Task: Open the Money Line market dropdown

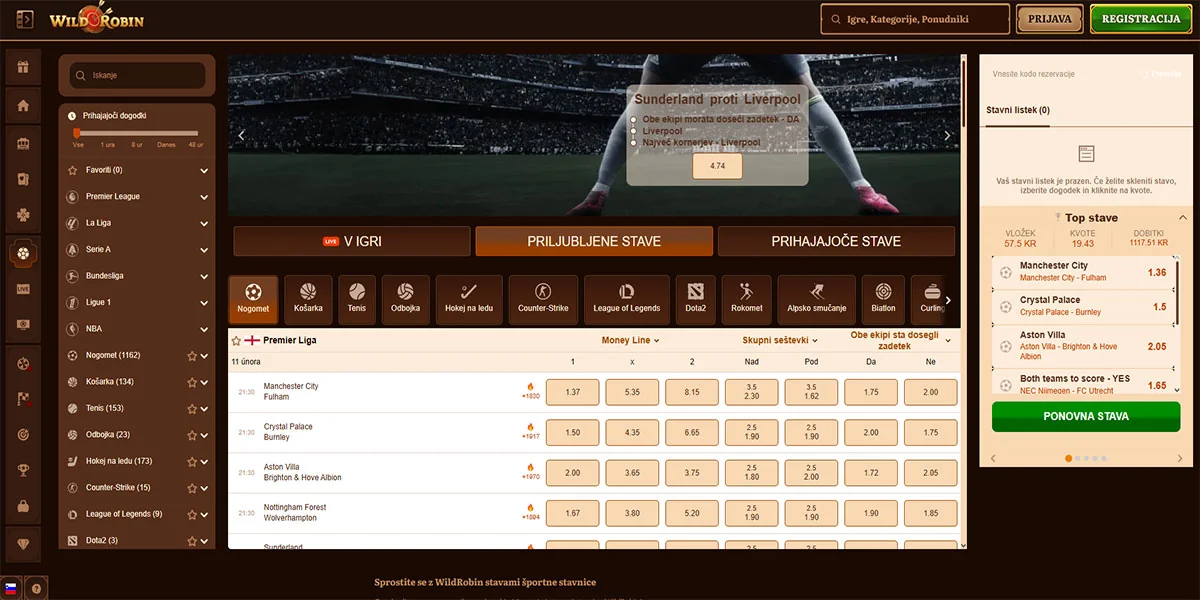Action: (630, 341)
